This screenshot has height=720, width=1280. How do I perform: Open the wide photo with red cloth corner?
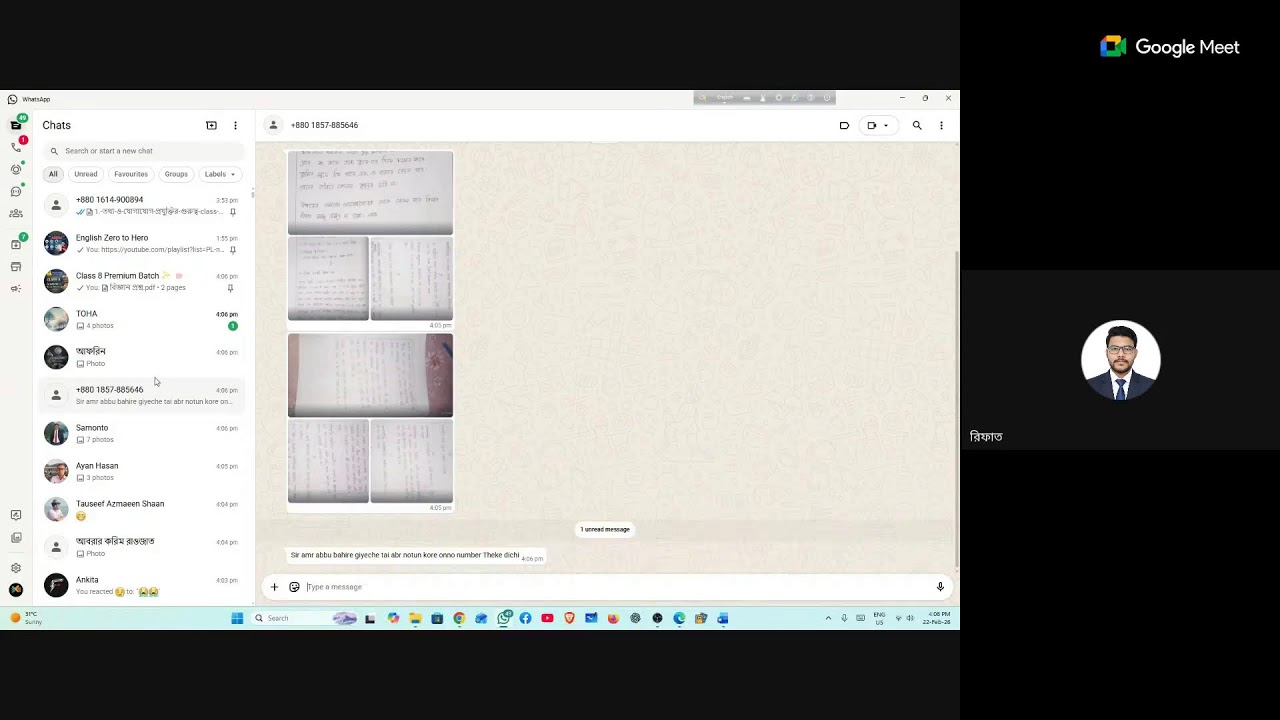(370, 375)
